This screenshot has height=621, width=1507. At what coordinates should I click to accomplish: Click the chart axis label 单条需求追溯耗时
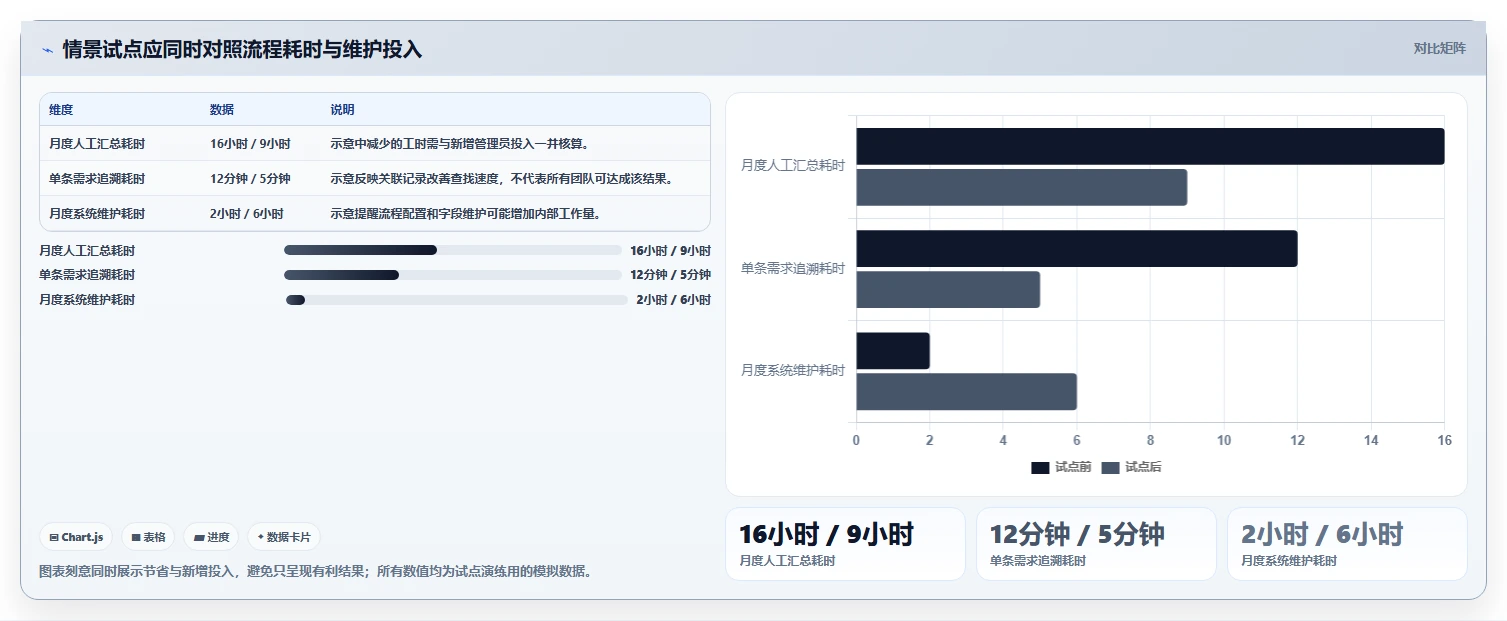click(793, 268)
